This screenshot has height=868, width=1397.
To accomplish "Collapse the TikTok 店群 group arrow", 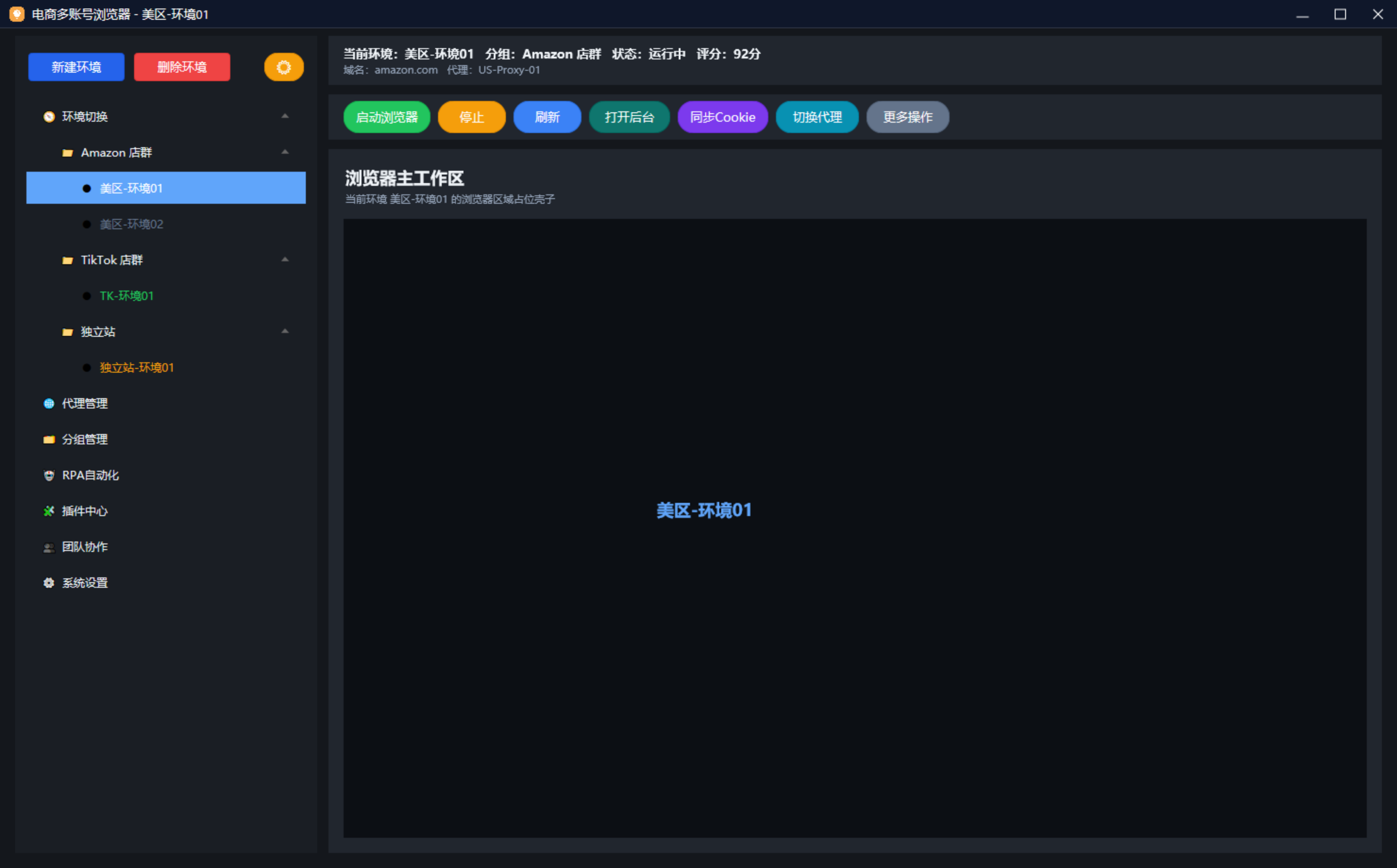I will (x=285, y=260).
